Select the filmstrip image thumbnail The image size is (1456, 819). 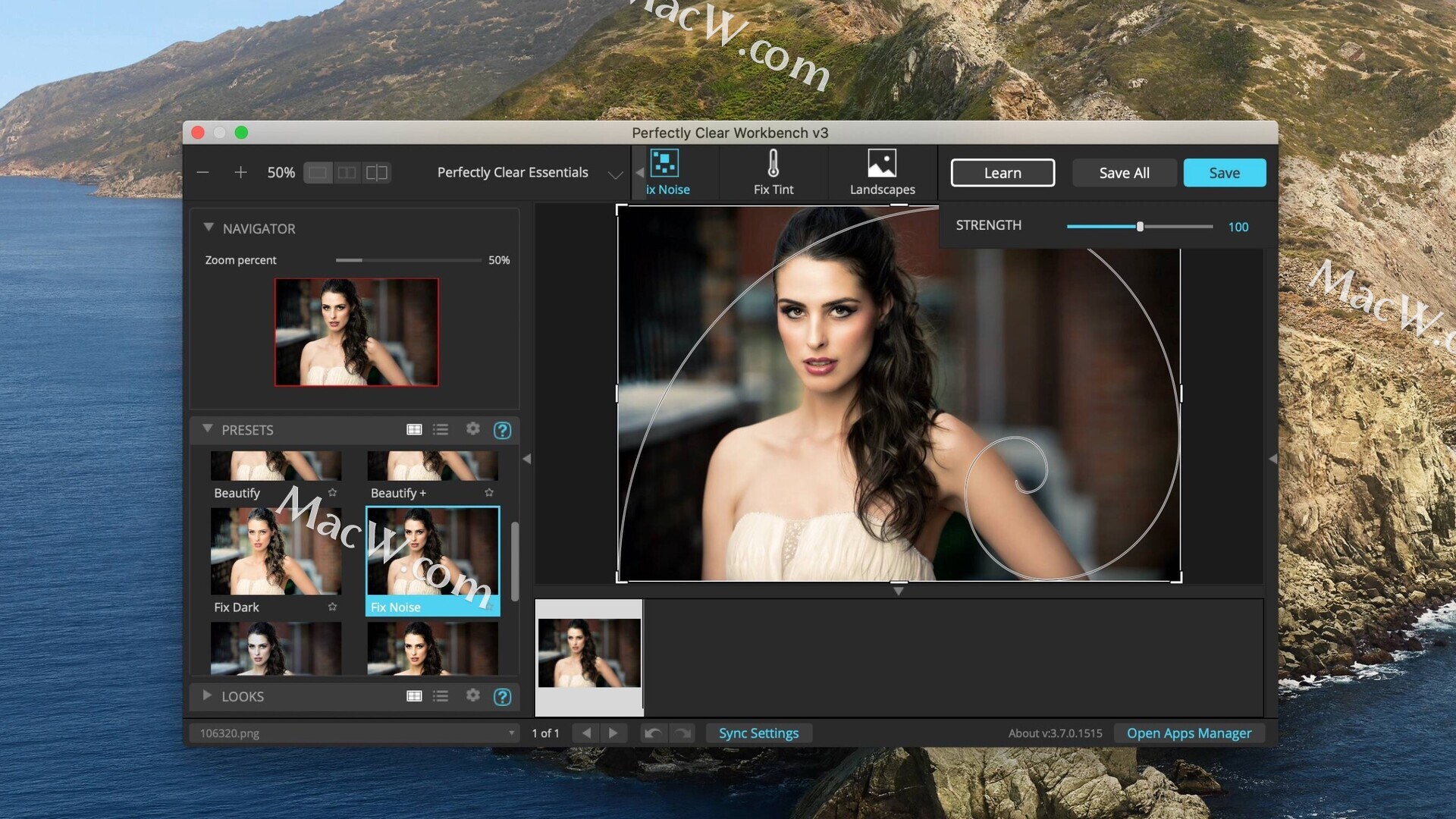[x=589, y=653]
